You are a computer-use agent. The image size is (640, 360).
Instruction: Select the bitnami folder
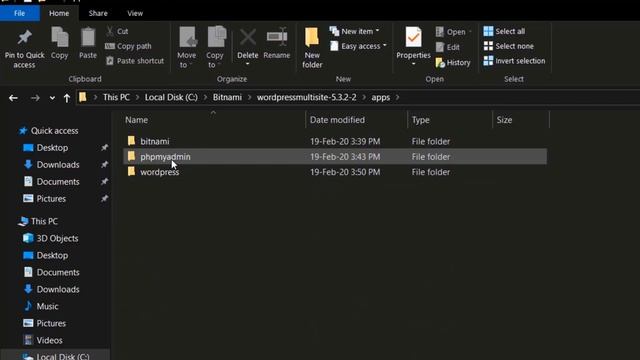[x=335, y=141]
